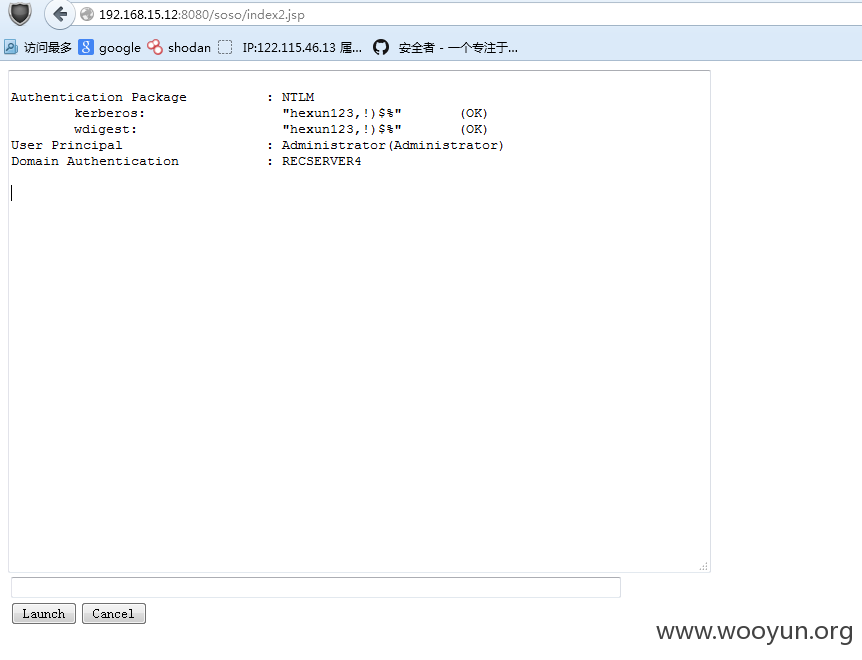Click the GitHub octocat bookmark icon
The image size is (862, 660).
point(380,47)
